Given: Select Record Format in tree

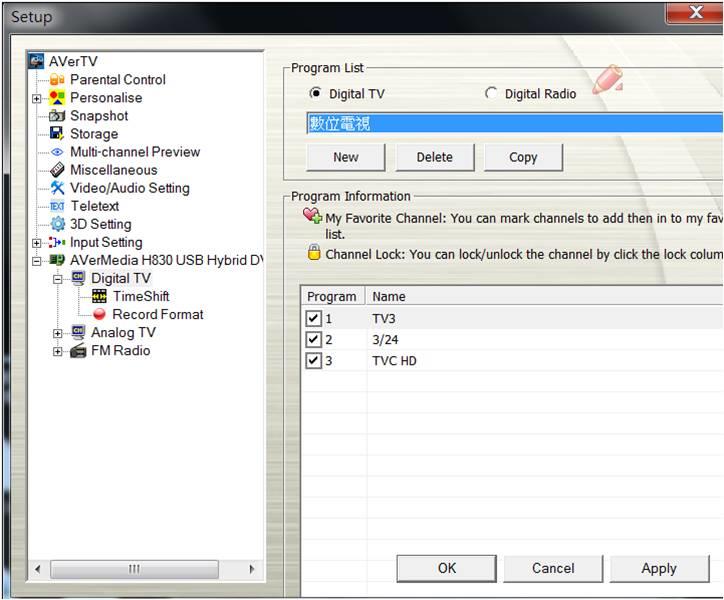Looking at the screenshot, I should click(x=158, y=314).
